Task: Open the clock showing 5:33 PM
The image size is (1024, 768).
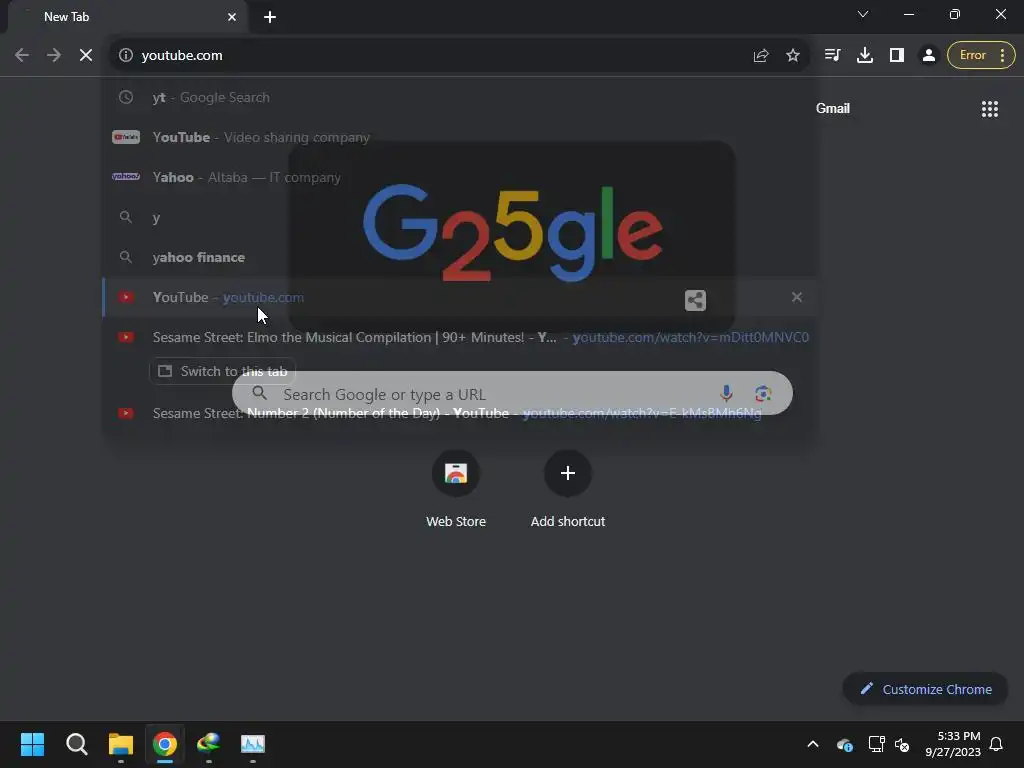Action: pos(953,744)
